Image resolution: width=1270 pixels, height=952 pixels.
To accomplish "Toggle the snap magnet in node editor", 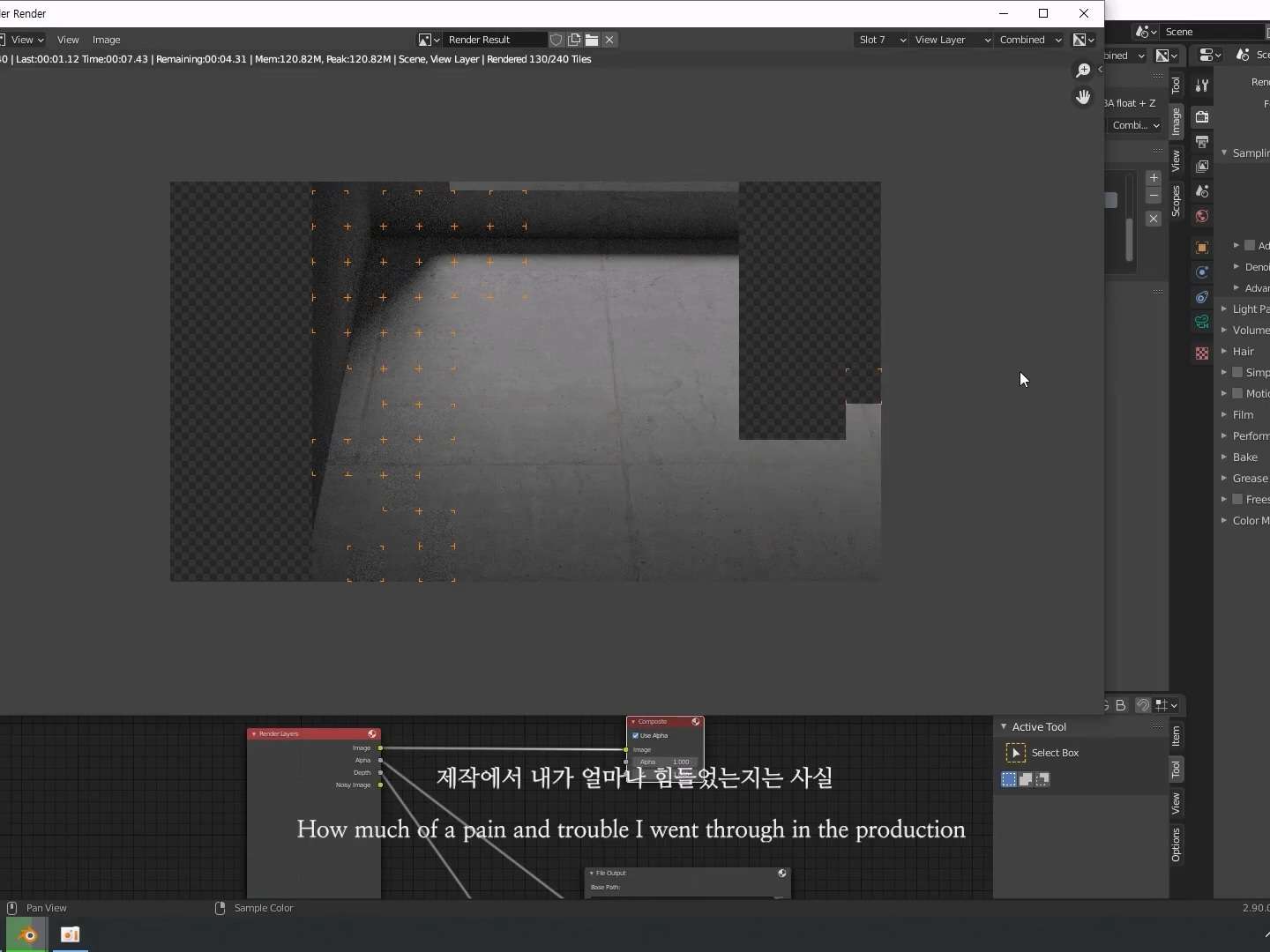I will click(x=1143, y=705).
